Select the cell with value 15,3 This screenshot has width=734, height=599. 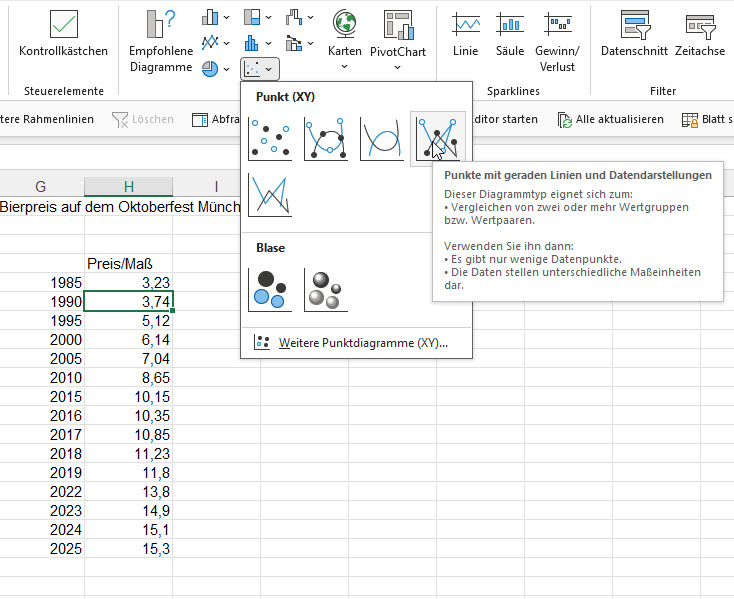(x=129, y=549)
